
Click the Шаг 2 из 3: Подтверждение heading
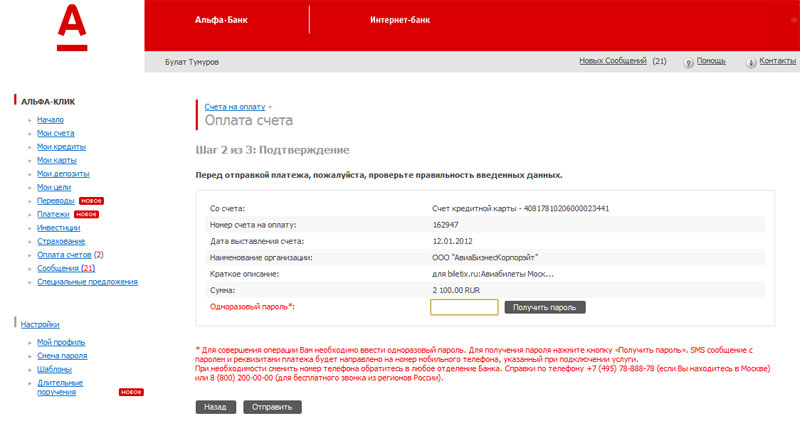(x=272, y=150)
